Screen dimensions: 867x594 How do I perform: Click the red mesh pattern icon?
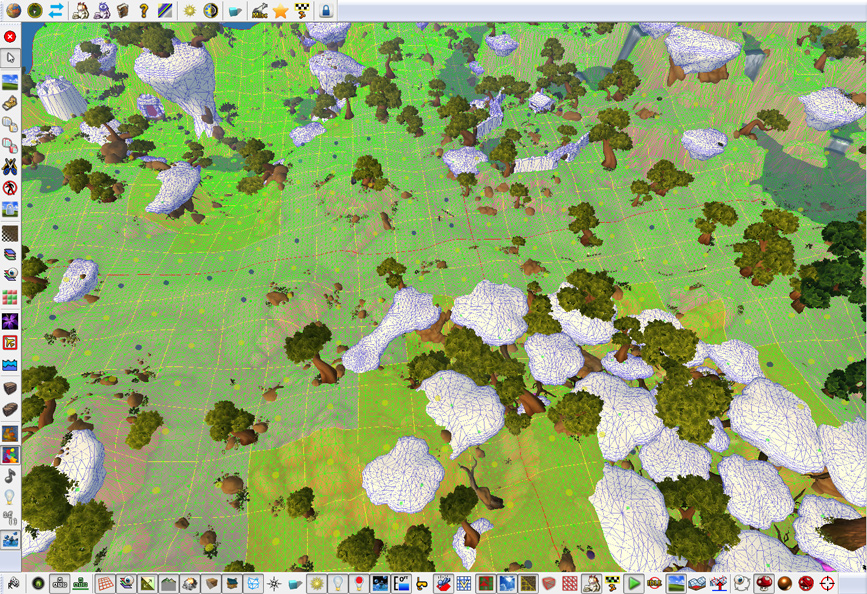(570, 583)
